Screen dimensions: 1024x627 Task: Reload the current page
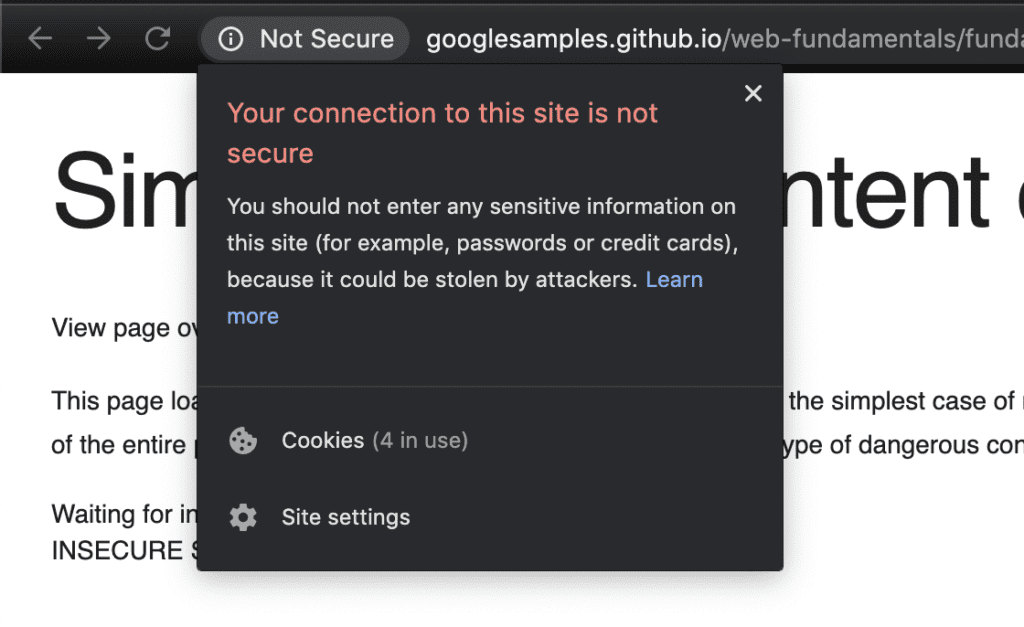tap(157, 39)
